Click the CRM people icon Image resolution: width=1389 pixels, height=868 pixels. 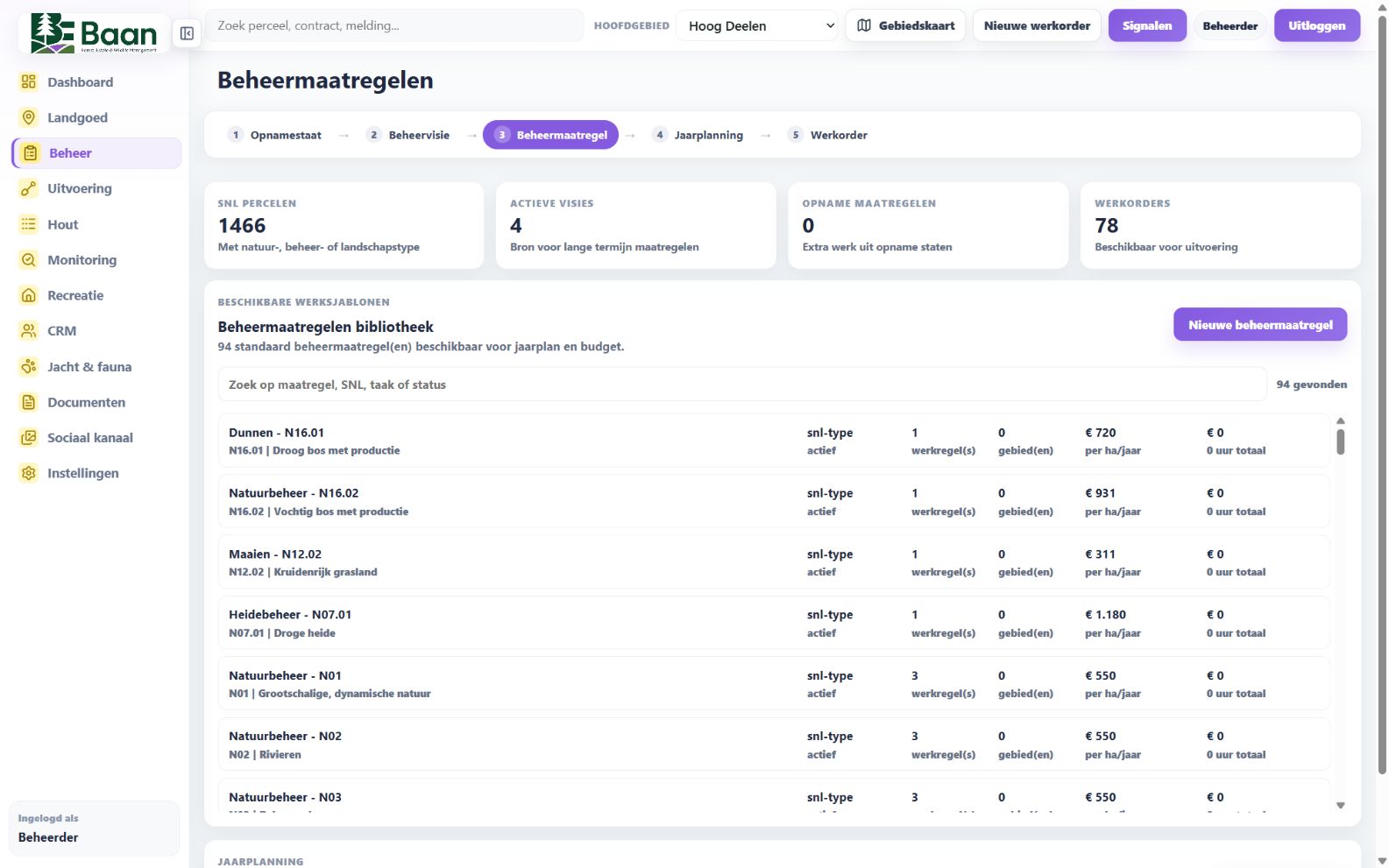29,331
